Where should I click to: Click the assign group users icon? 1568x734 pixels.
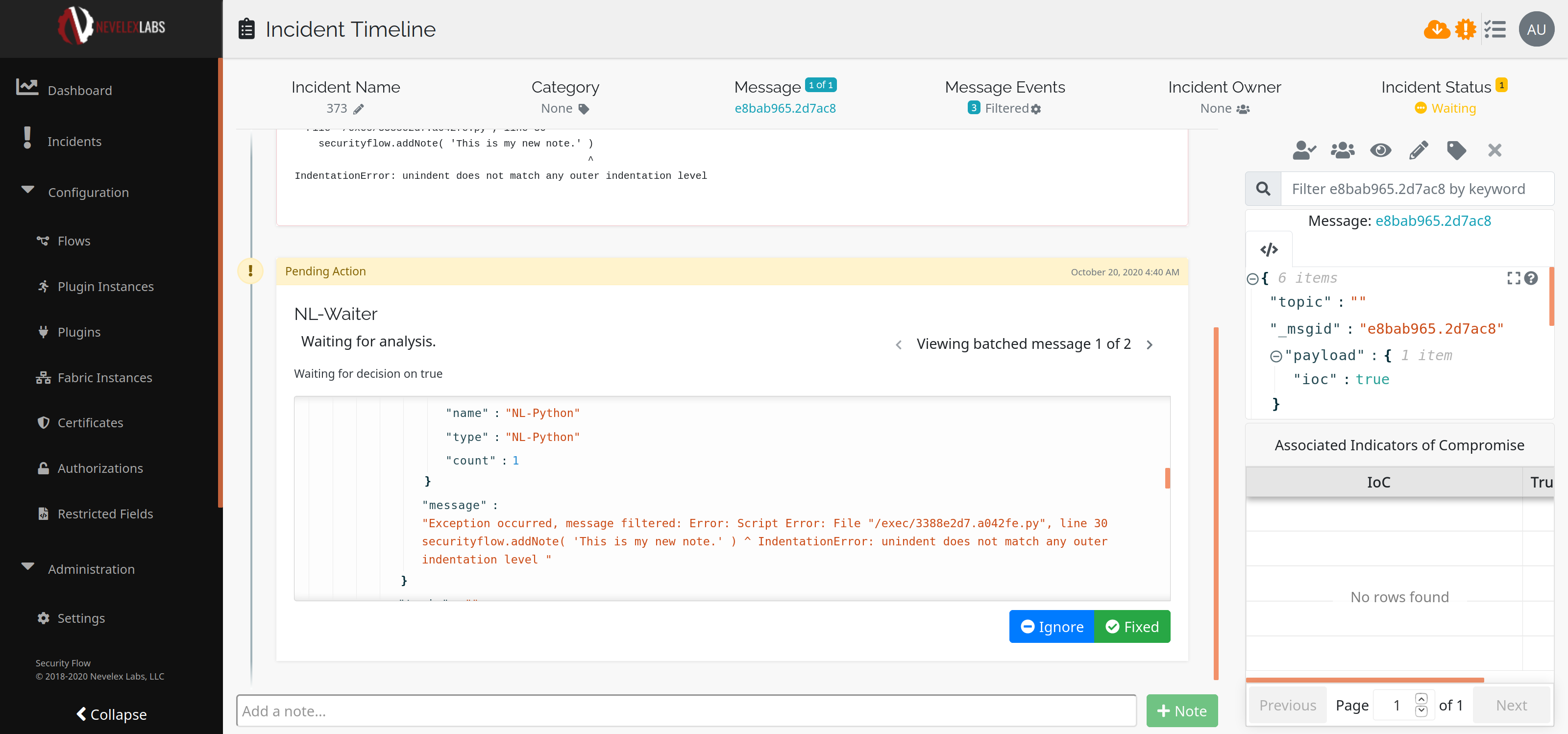(1342, 150)
